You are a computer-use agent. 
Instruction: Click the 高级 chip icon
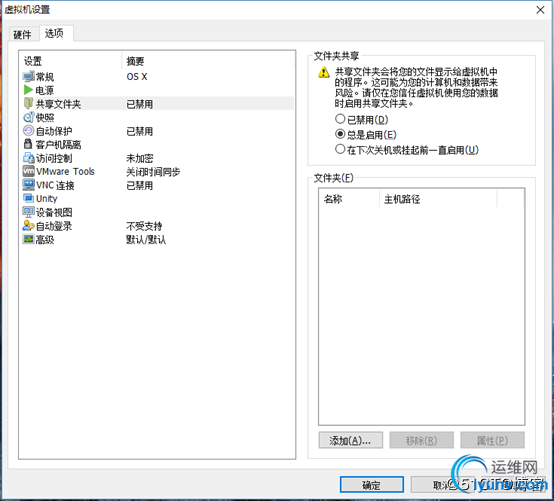[28, 239]
